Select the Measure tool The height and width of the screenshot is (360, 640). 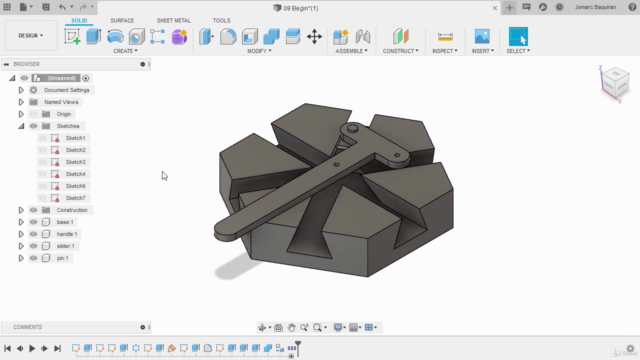pos(445,36)
